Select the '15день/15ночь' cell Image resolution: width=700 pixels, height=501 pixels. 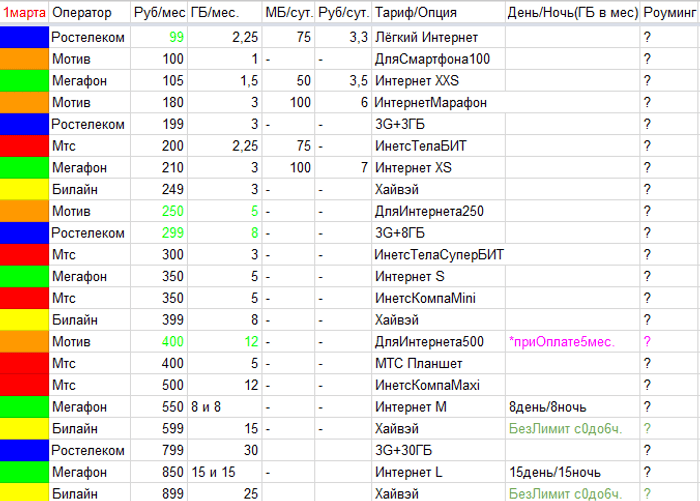[553, 472]
